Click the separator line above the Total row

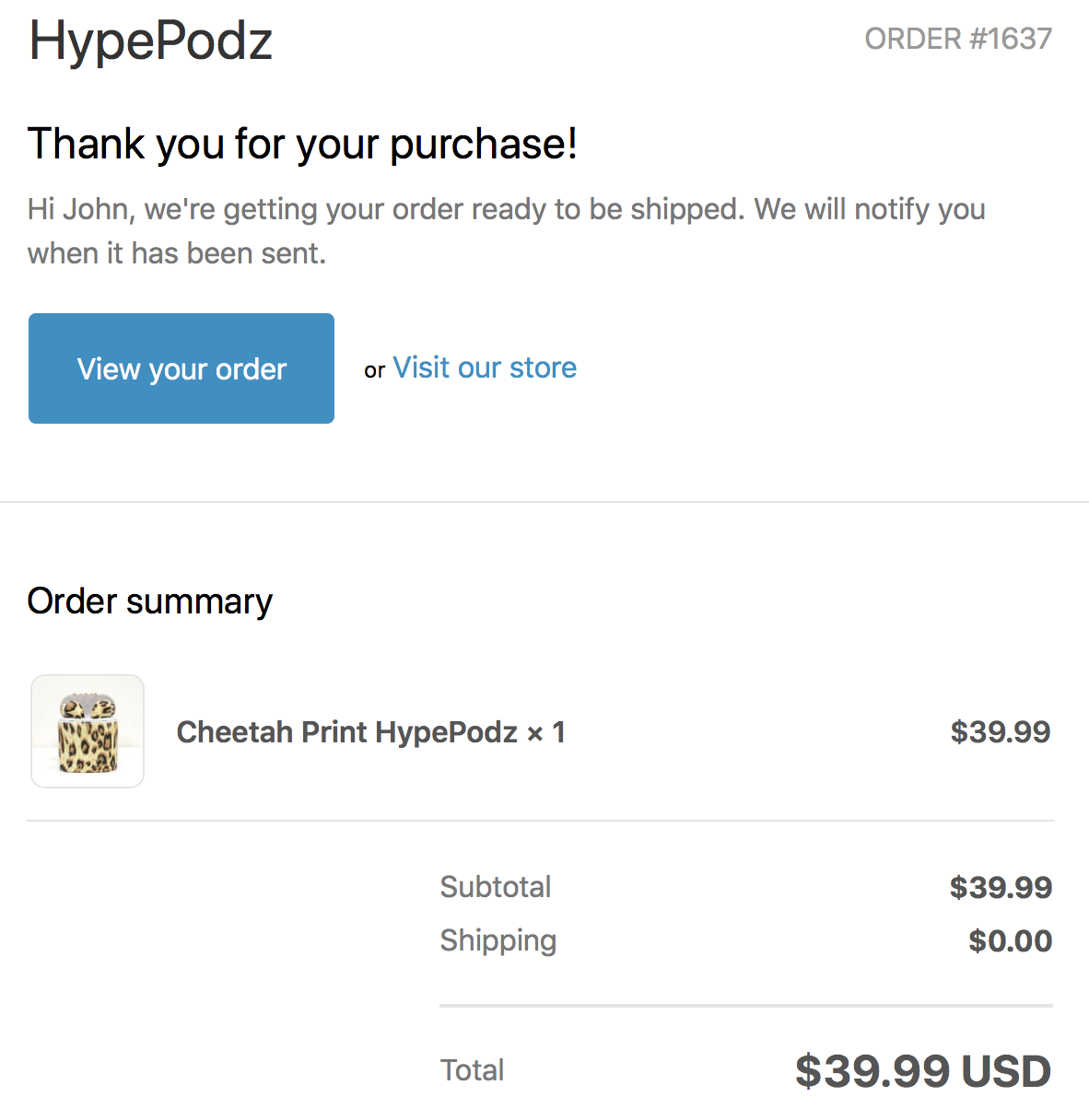tap(746, 1006)
